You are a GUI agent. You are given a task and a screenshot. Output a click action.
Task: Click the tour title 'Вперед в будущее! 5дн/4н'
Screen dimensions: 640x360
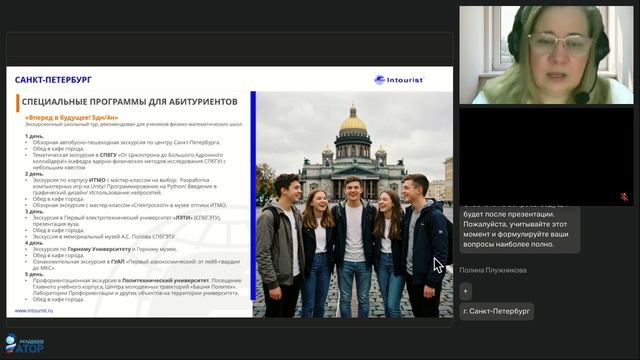(71, 118)
